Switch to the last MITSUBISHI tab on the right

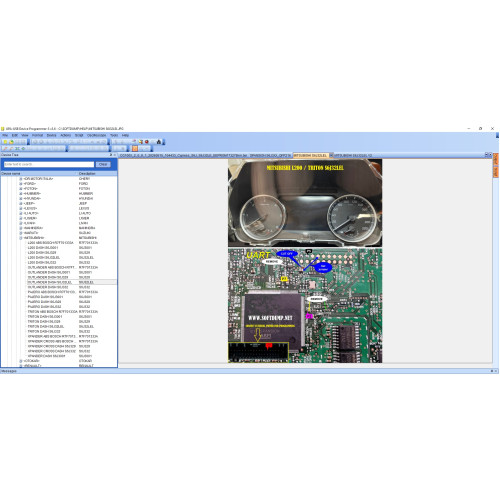coord(353,156)
